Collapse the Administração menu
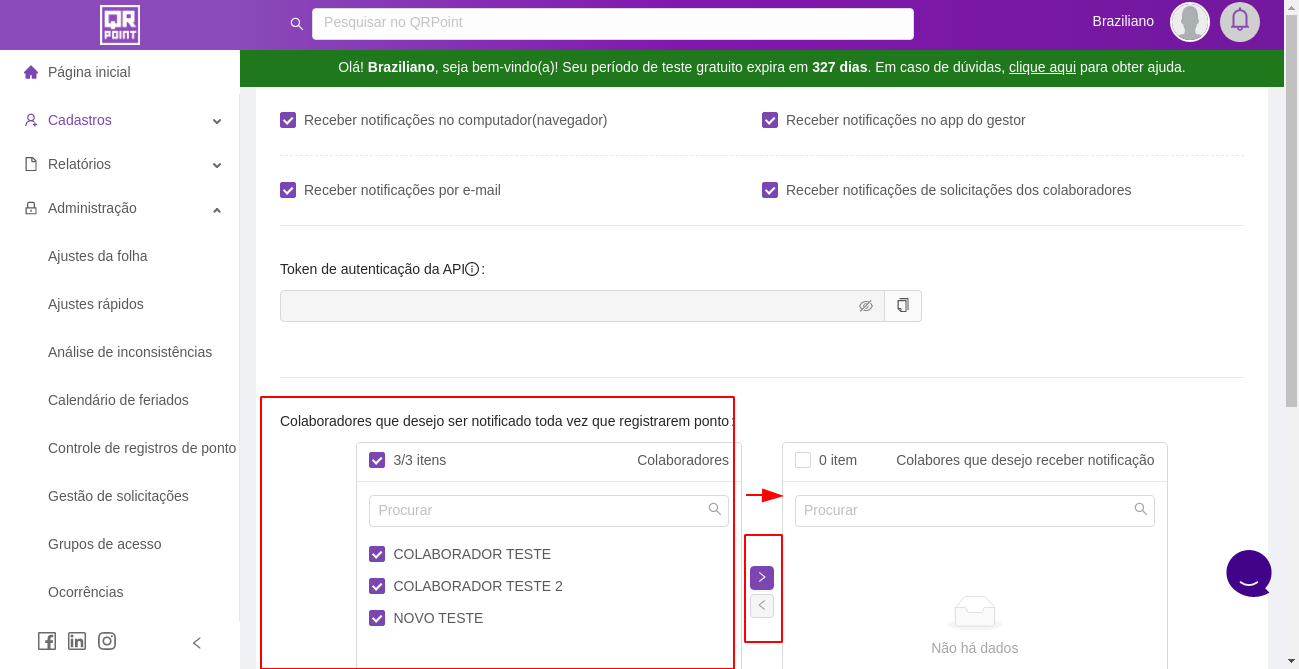The image size is (1299, 669). coord(120,208)
